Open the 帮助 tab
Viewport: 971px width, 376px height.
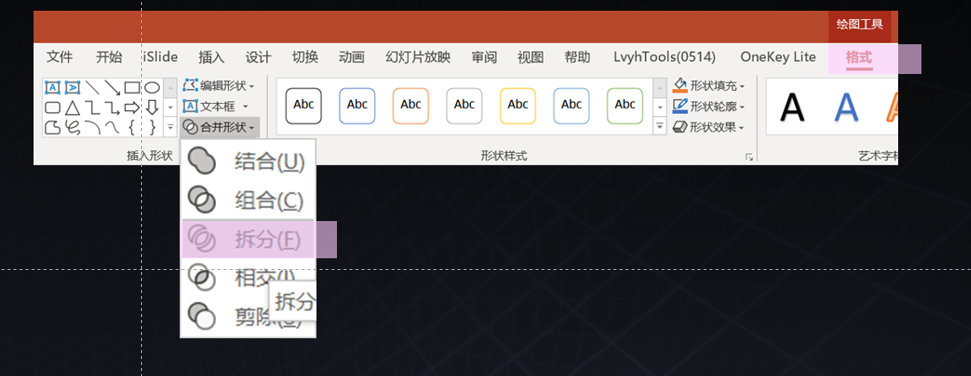coord(577,58)
